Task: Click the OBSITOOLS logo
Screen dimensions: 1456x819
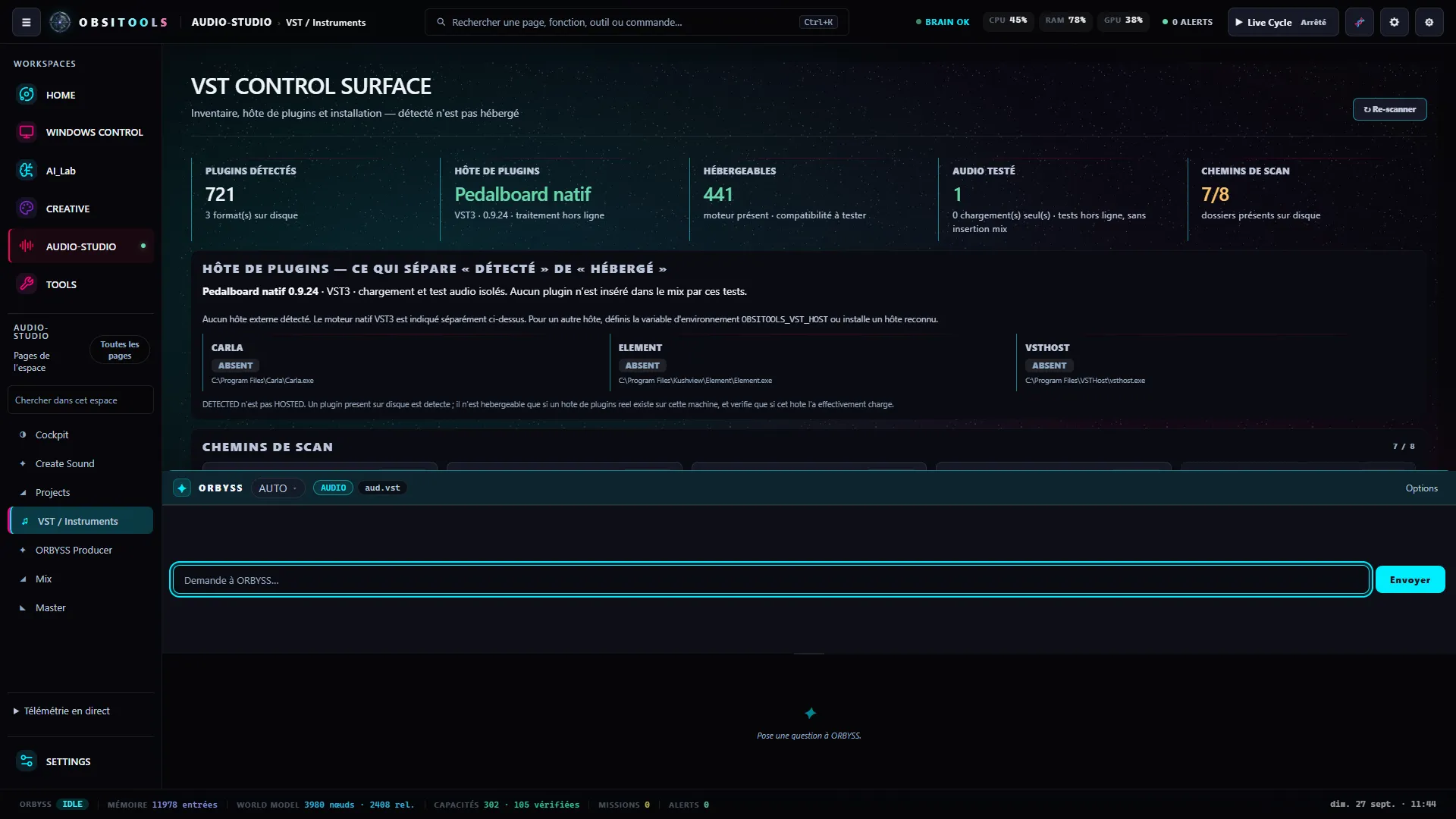Action: pyautogui.click(x=108, y=22)
